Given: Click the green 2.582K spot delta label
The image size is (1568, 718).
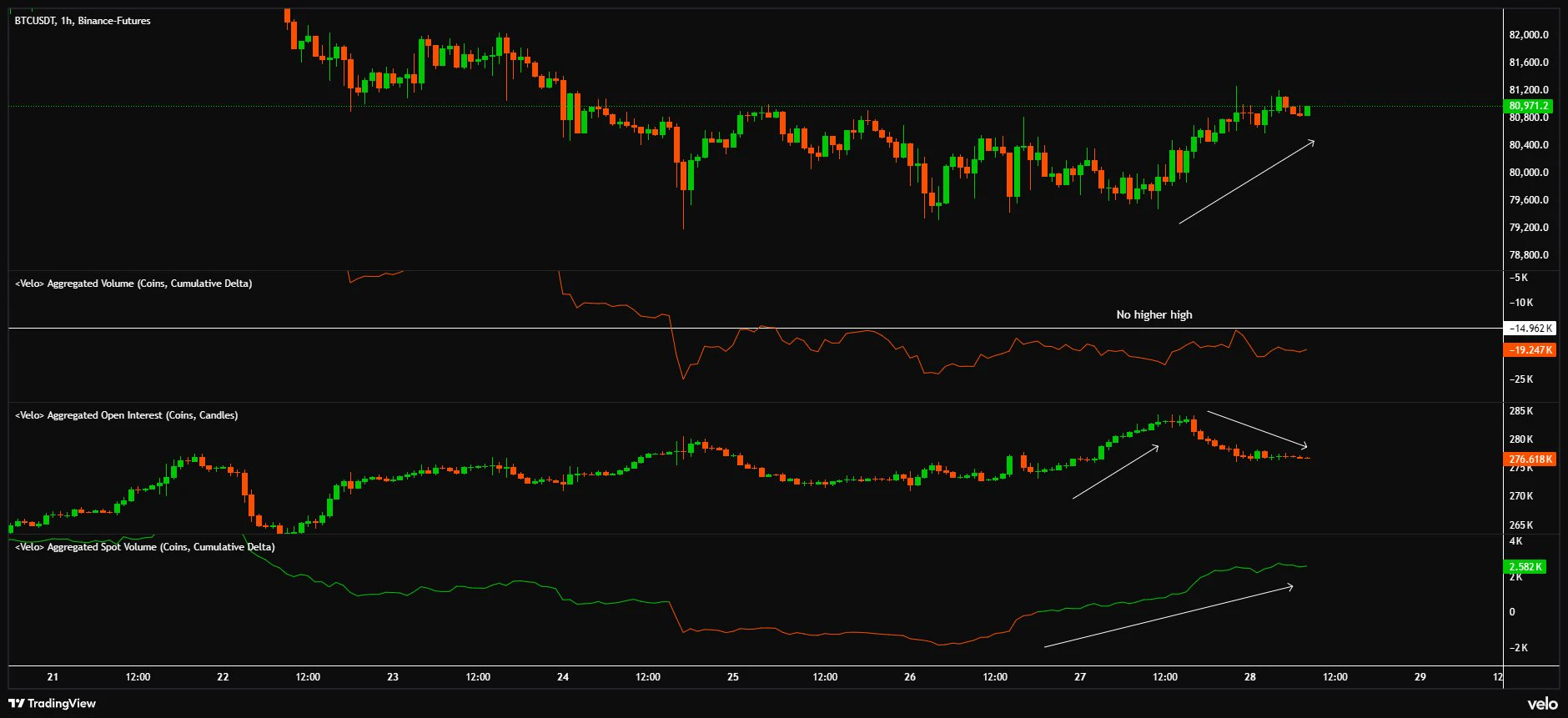Looking at the screenshot, I should tap(1525, 567).
